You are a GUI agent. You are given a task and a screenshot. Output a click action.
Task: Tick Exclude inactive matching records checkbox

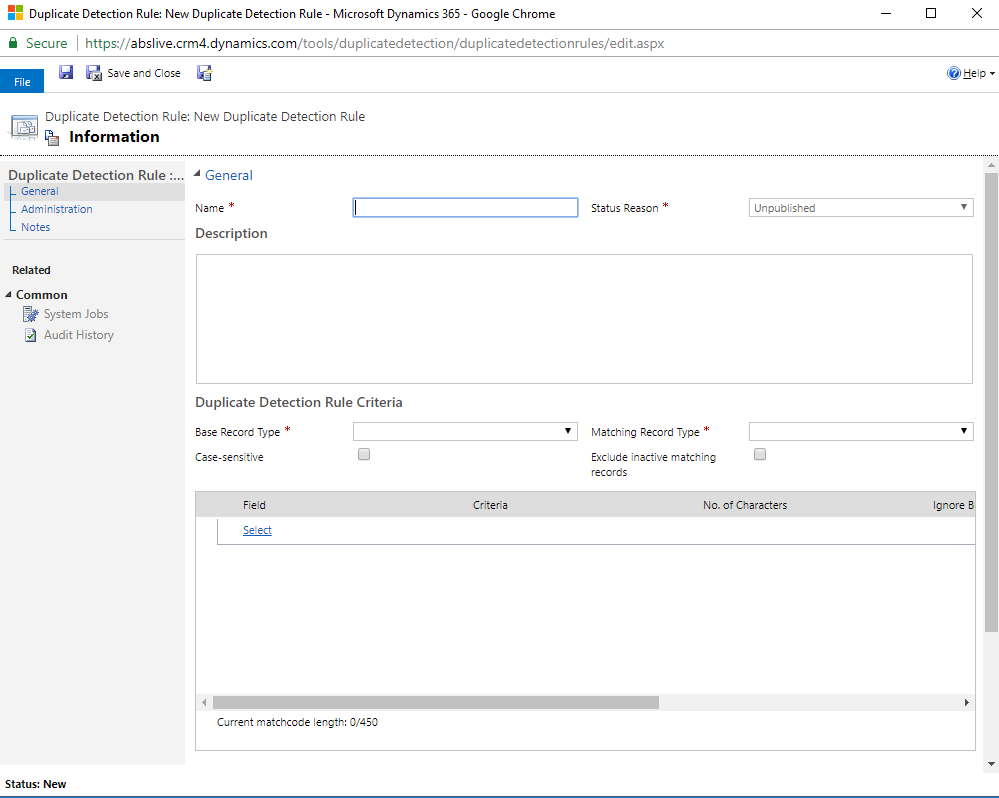tap(759, 454)
